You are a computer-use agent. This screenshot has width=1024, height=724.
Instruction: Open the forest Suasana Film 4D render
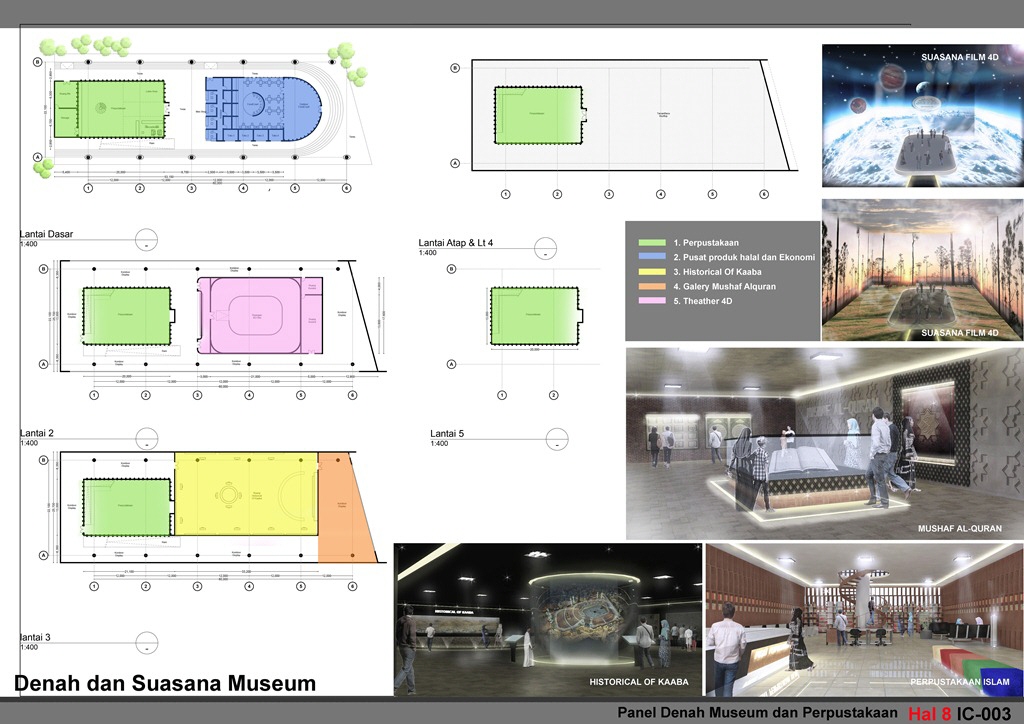pyautogui.click(x=922, y=270)
